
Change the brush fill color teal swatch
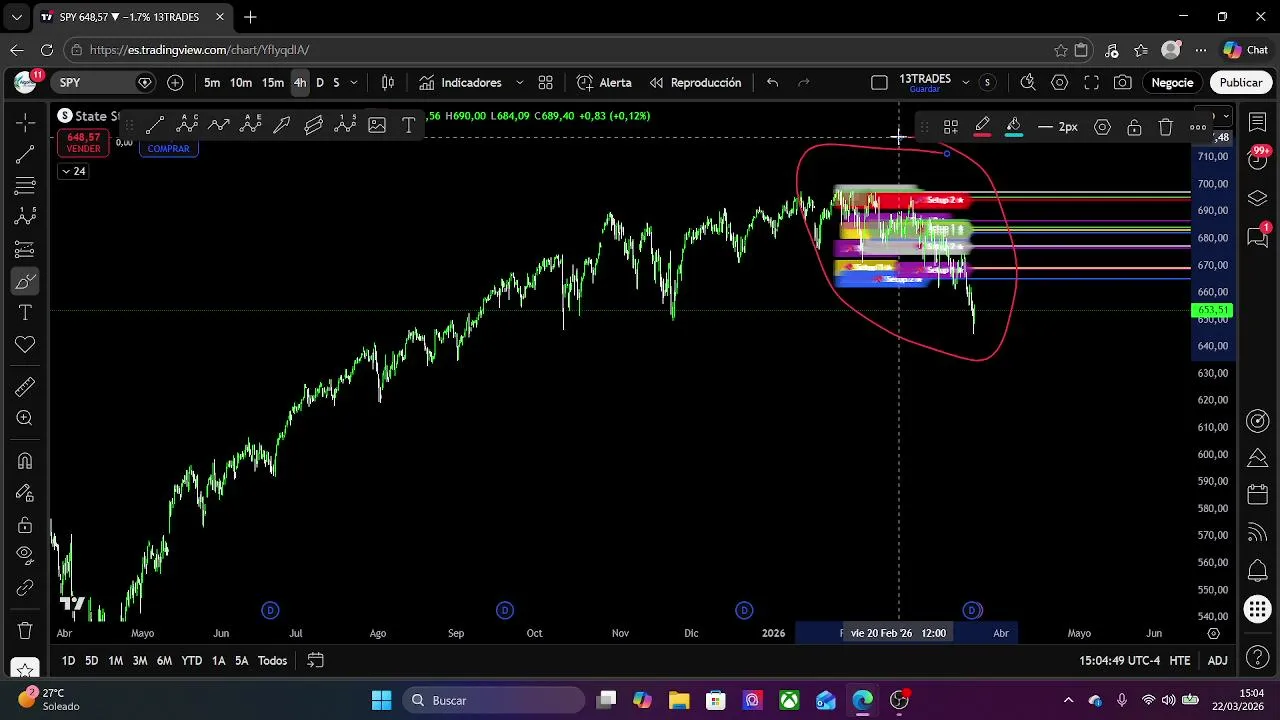(x=1014, y=127)
